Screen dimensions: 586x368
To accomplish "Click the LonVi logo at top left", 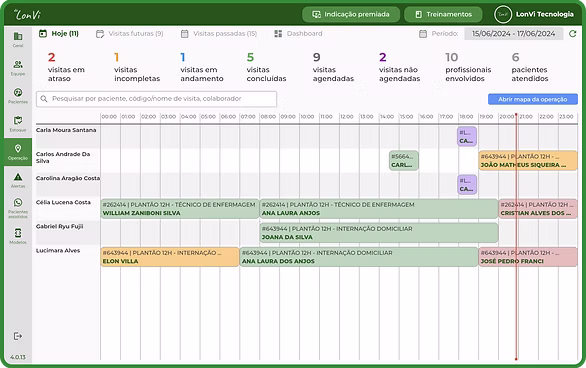I will [27, 15].
